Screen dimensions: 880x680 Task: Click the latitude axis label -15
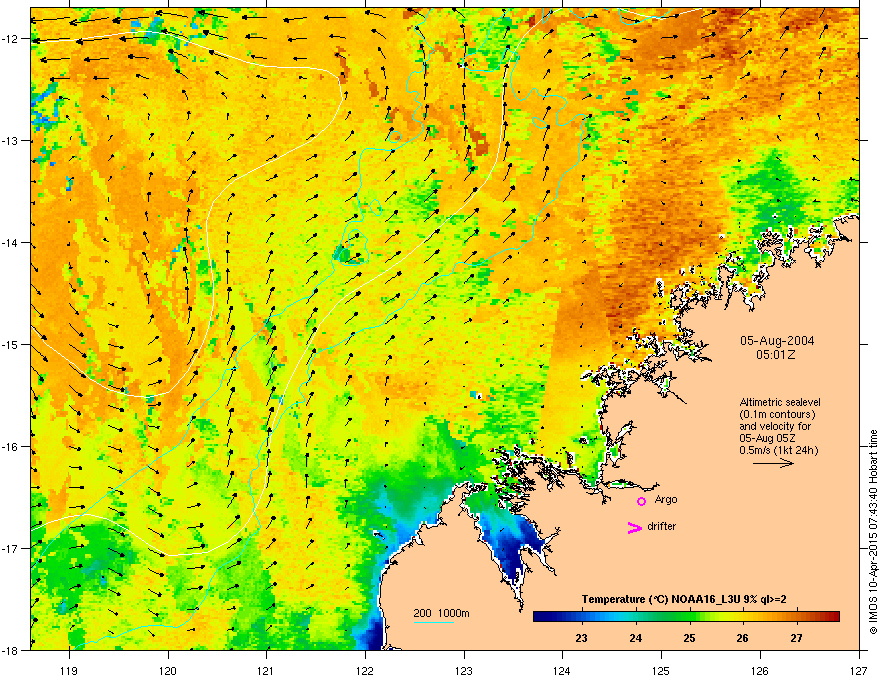10,344
